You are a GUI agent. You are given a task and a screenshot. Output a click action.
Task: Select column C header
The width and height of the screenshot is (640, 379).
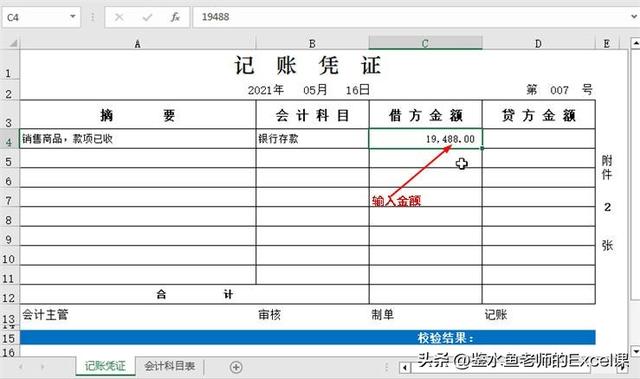click(x=425, y=43)
